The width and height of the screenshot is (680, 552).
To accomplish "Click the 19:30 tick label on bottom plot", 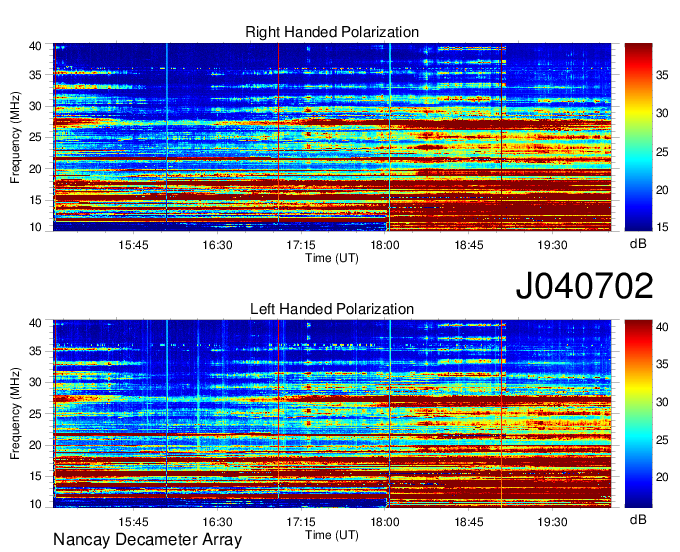I will click(x=552, y=522).
